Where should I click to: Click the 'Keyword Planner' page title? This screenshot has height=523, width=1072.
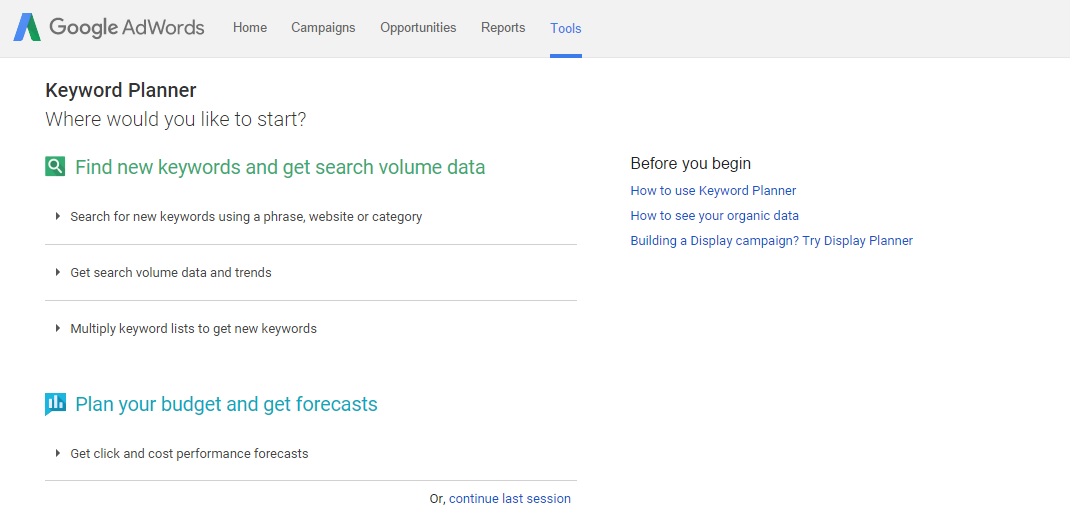(x=121, y=90)
